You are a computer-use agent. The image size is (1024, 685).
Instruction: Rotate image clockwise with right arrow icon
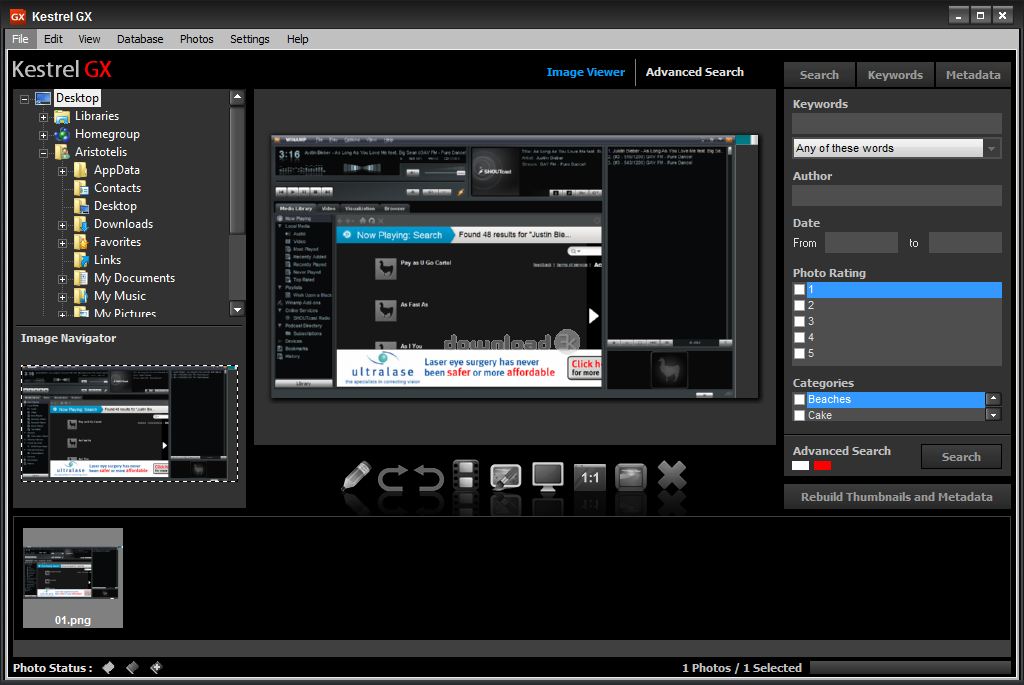392,477
